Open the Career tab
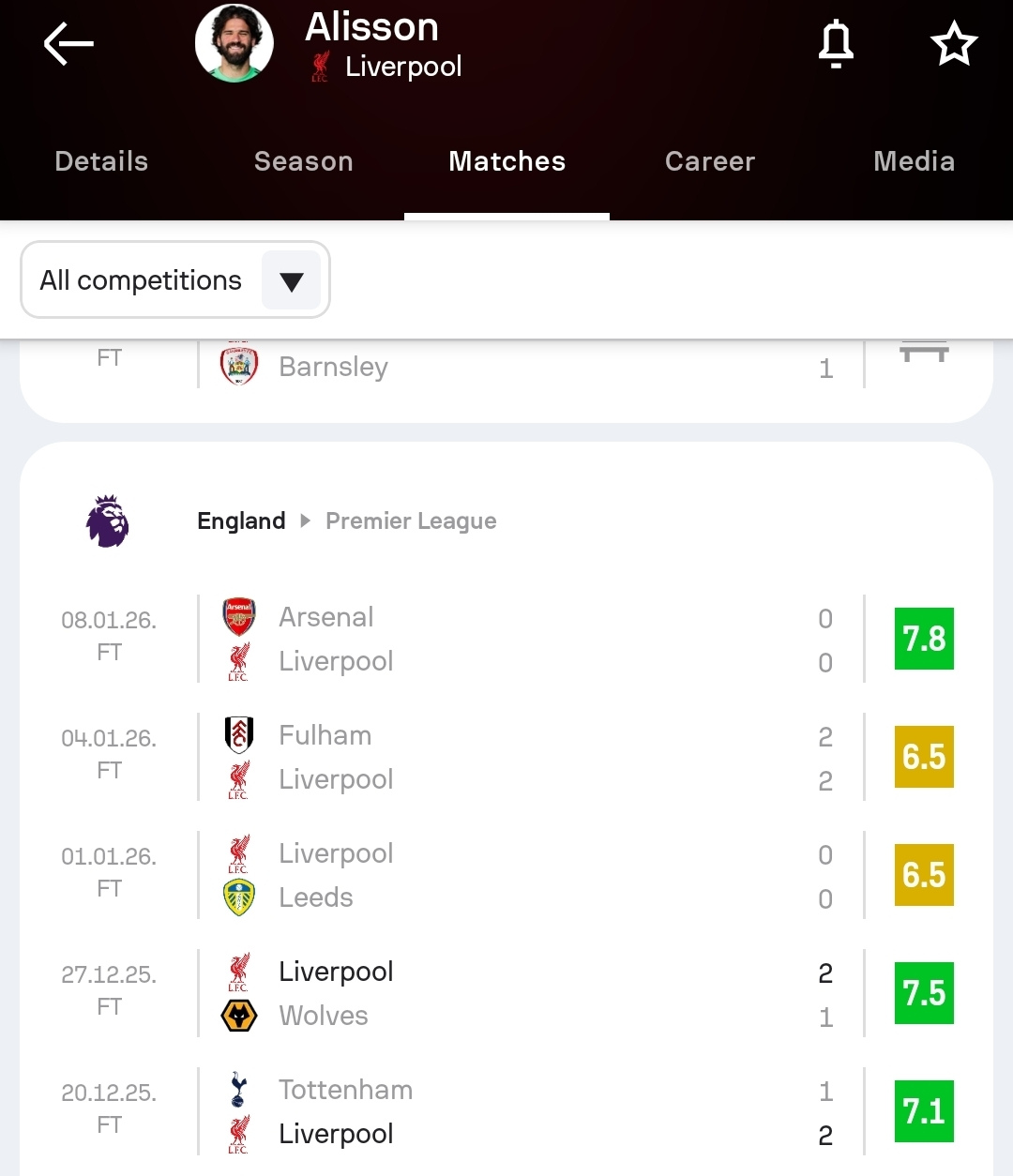The image size is (1013, 1176). tap(710, 161)
